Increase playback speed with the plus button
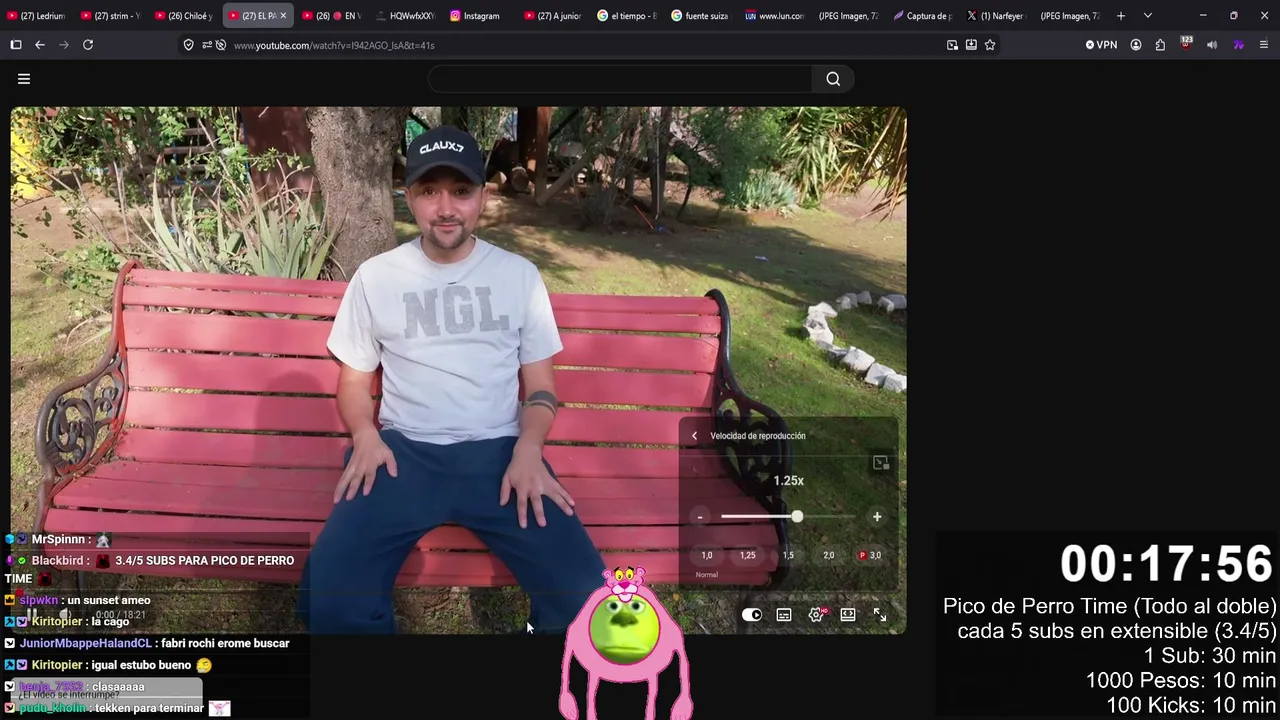The width and height of the screenshot is (1280, 720). tap(877, 517)
